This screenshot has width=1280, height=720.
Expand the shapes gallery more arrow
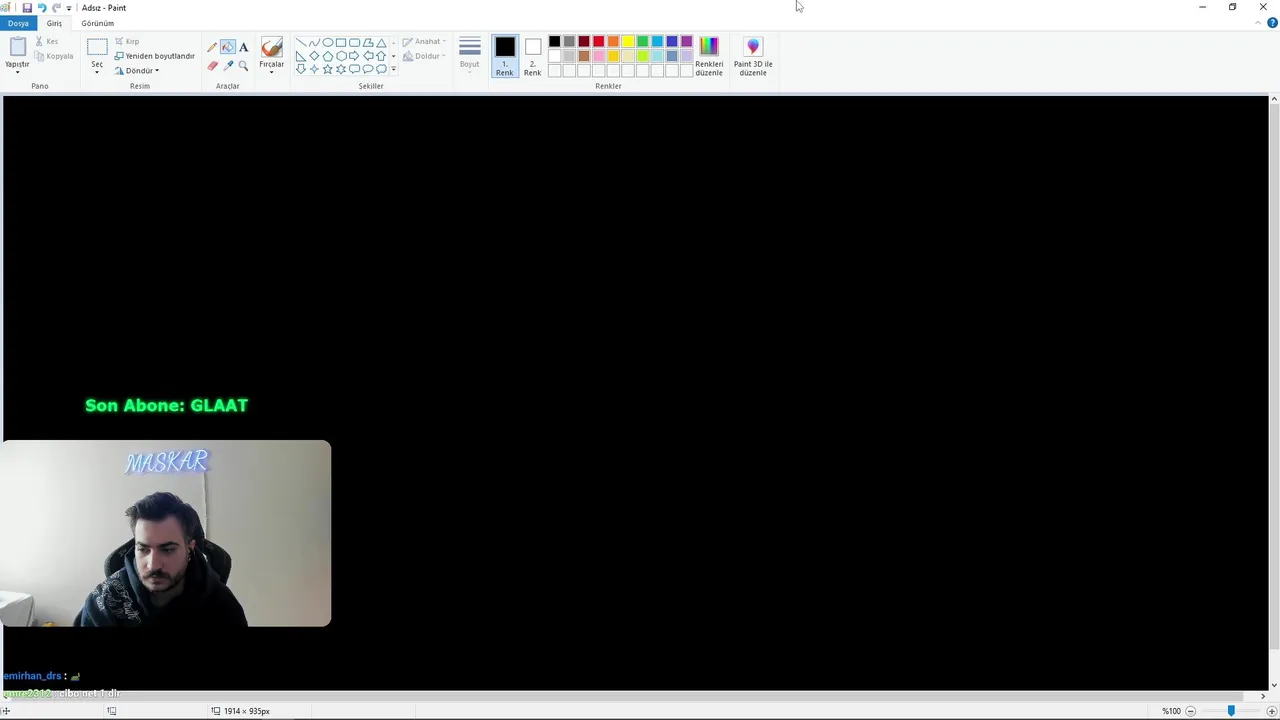click(393, 69)
